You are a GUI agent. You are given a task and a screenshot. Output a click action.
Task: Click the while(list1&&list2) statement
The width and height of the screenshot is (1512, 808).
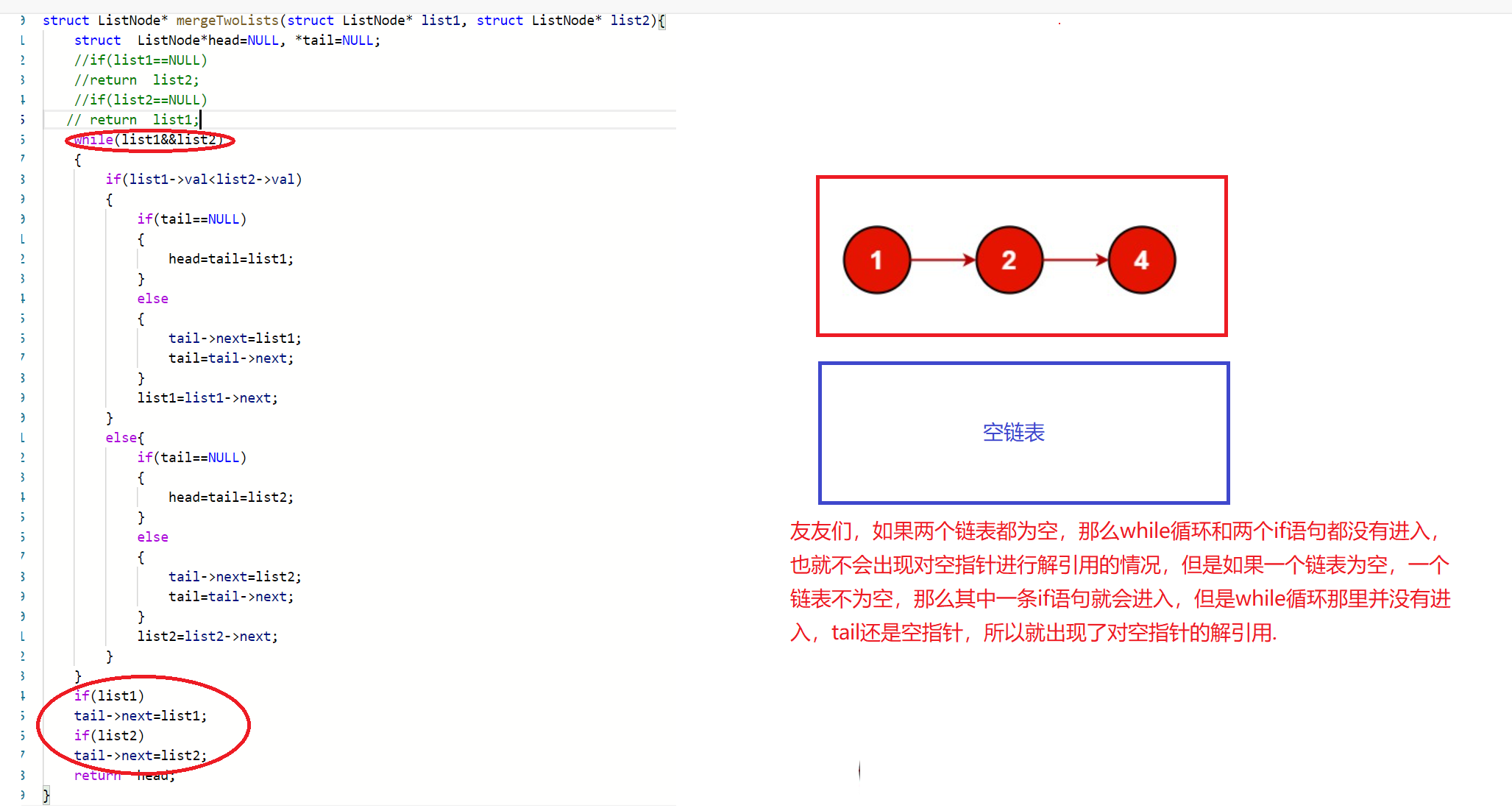pos(149,140)
